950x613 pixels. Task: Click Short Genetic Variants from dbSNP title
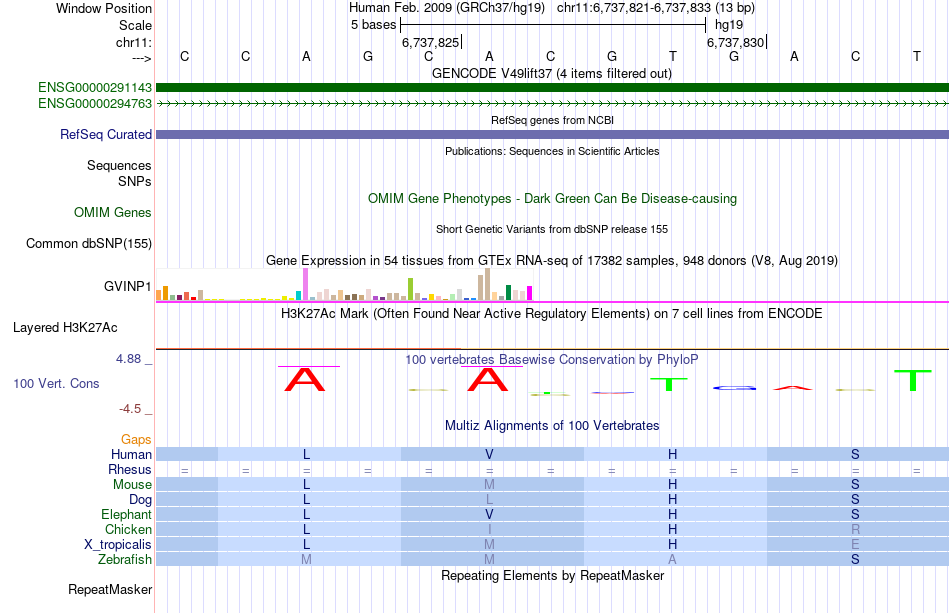(552, 230)
